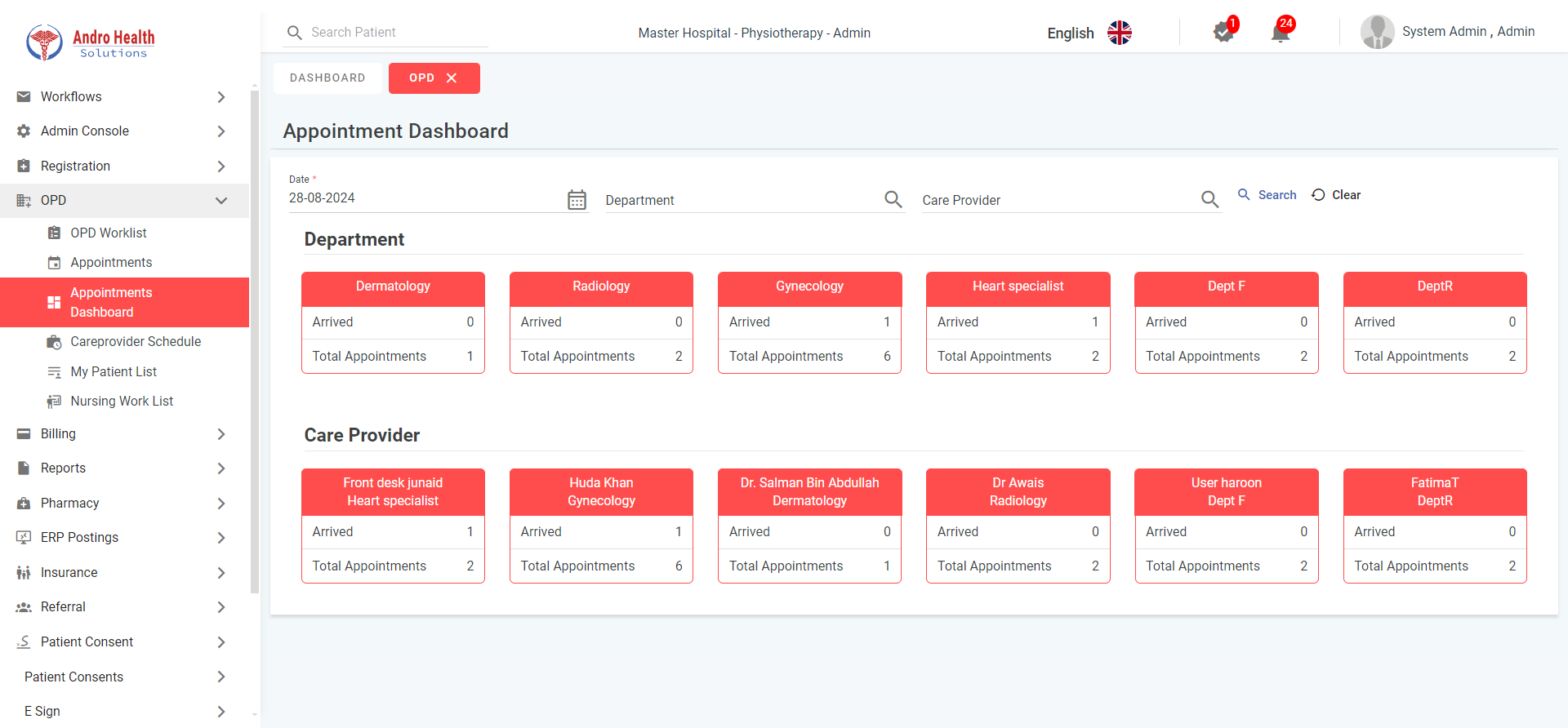
Task: Click the Clear filter button
Action: (x=1336, y=195)
